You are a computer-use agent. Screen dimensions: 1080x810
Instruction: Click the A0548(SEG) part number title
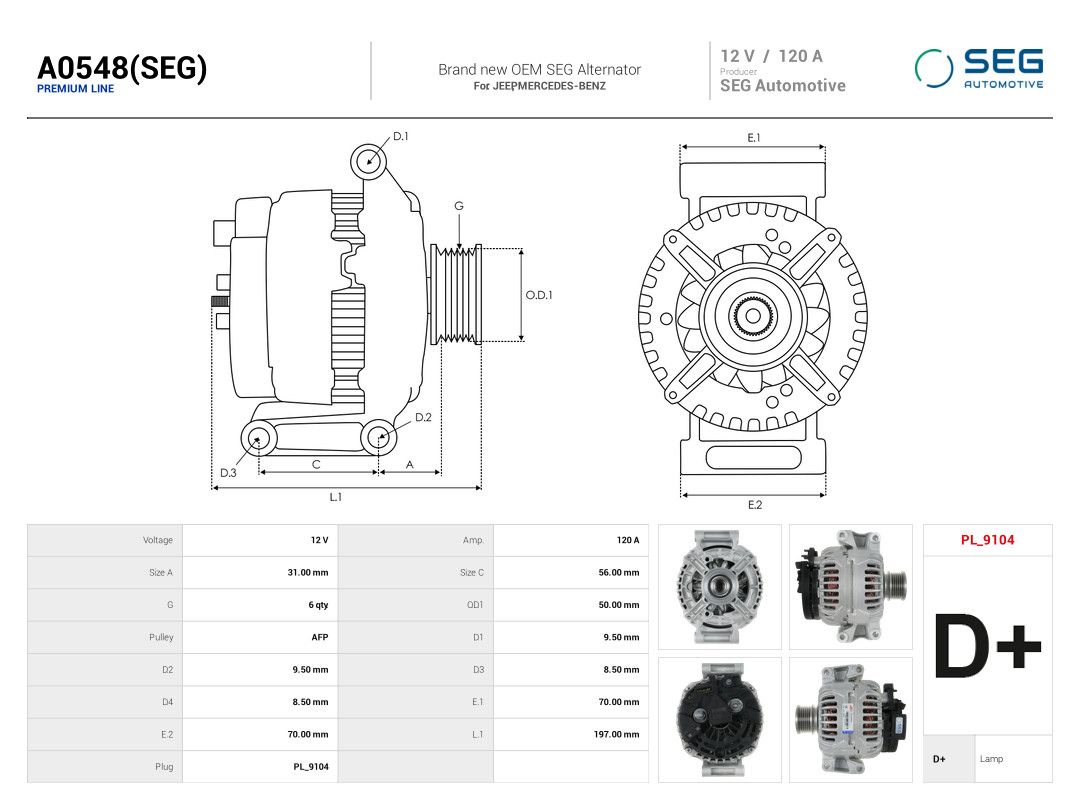122,68
